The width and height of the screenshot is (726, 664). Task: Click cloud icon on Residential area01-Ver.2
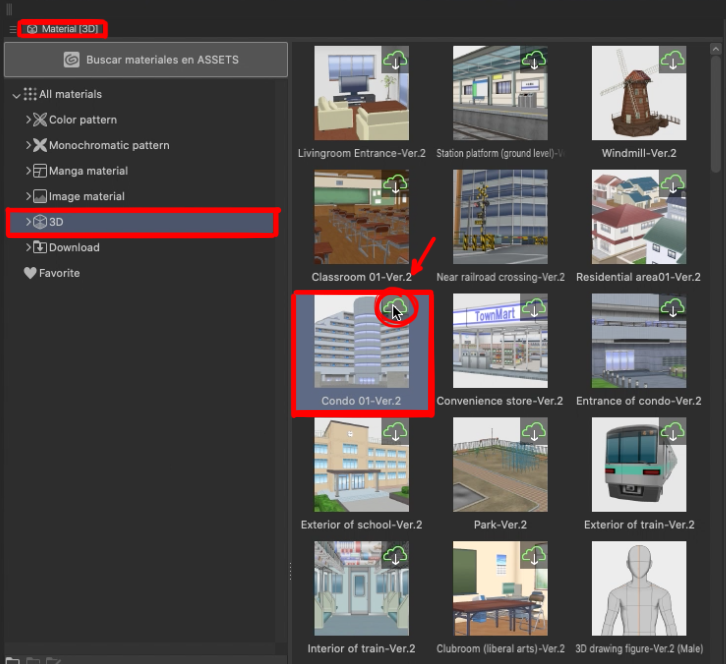(x=673, y=184)
